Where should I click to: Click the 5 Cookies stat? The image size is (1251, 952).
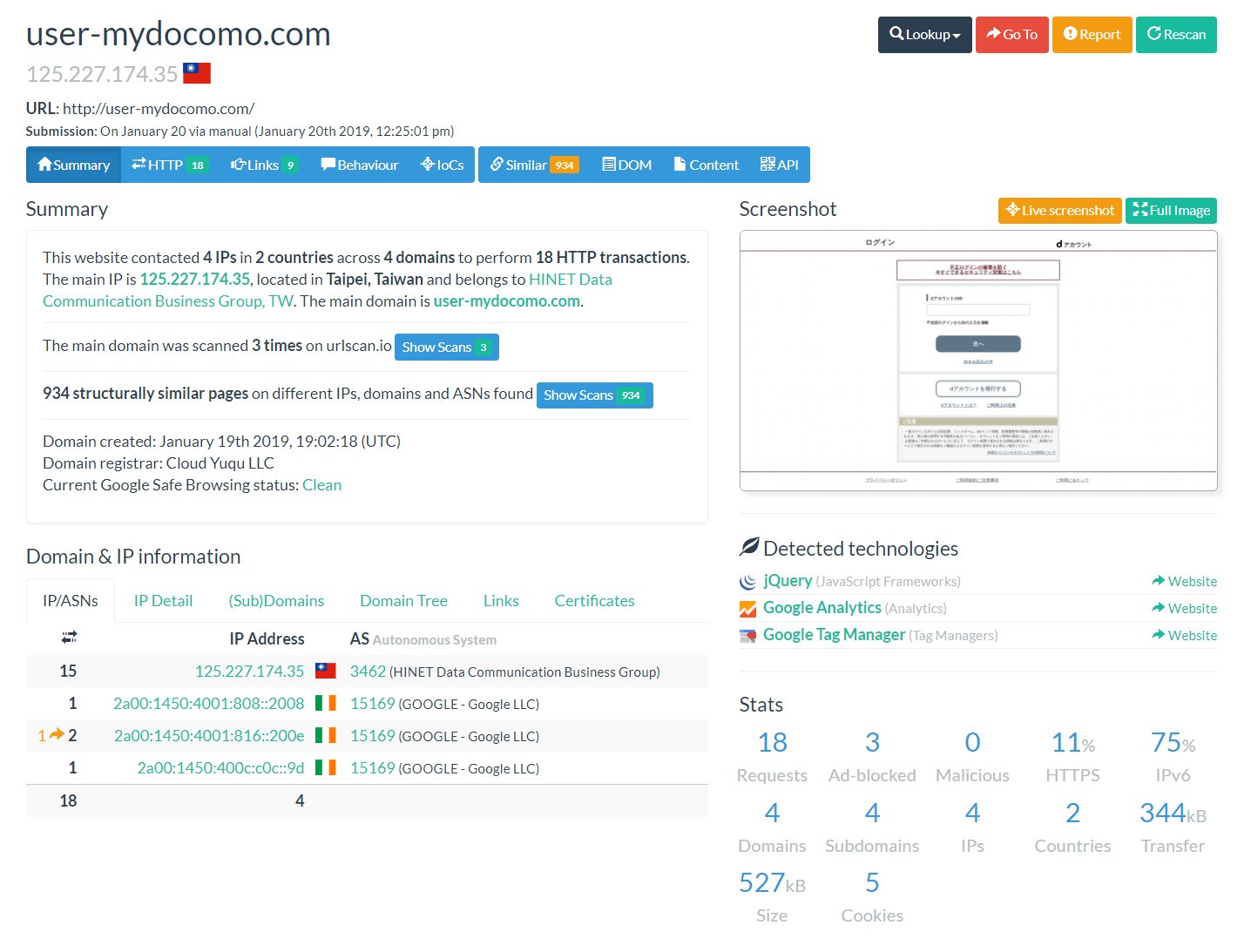(x=872, y=897)
